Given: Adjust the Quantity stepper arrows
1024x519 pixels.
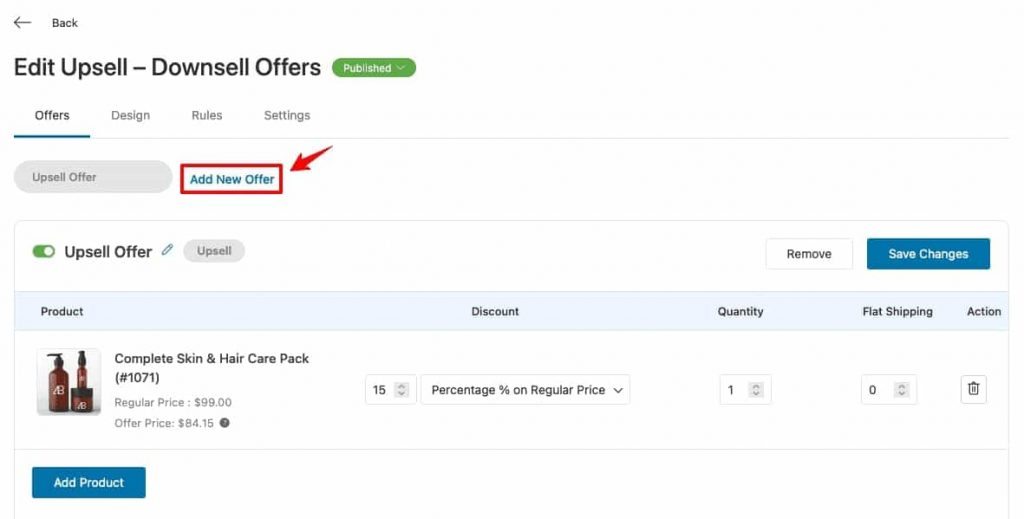Looking at the screenshot, I should pyautogui.click(x=756, y=390).
